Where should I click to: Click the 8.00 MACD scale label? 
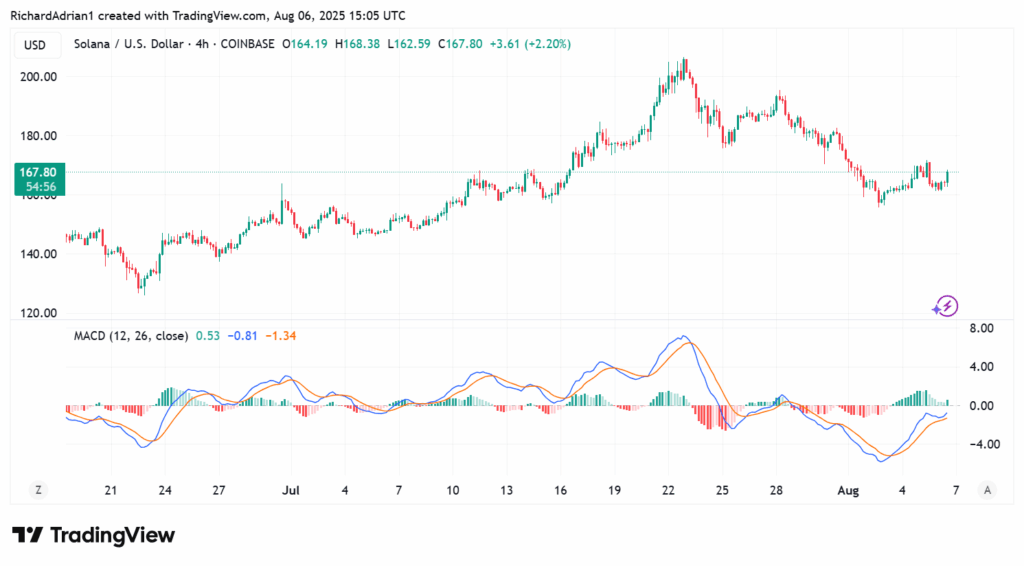coord(982,328)
